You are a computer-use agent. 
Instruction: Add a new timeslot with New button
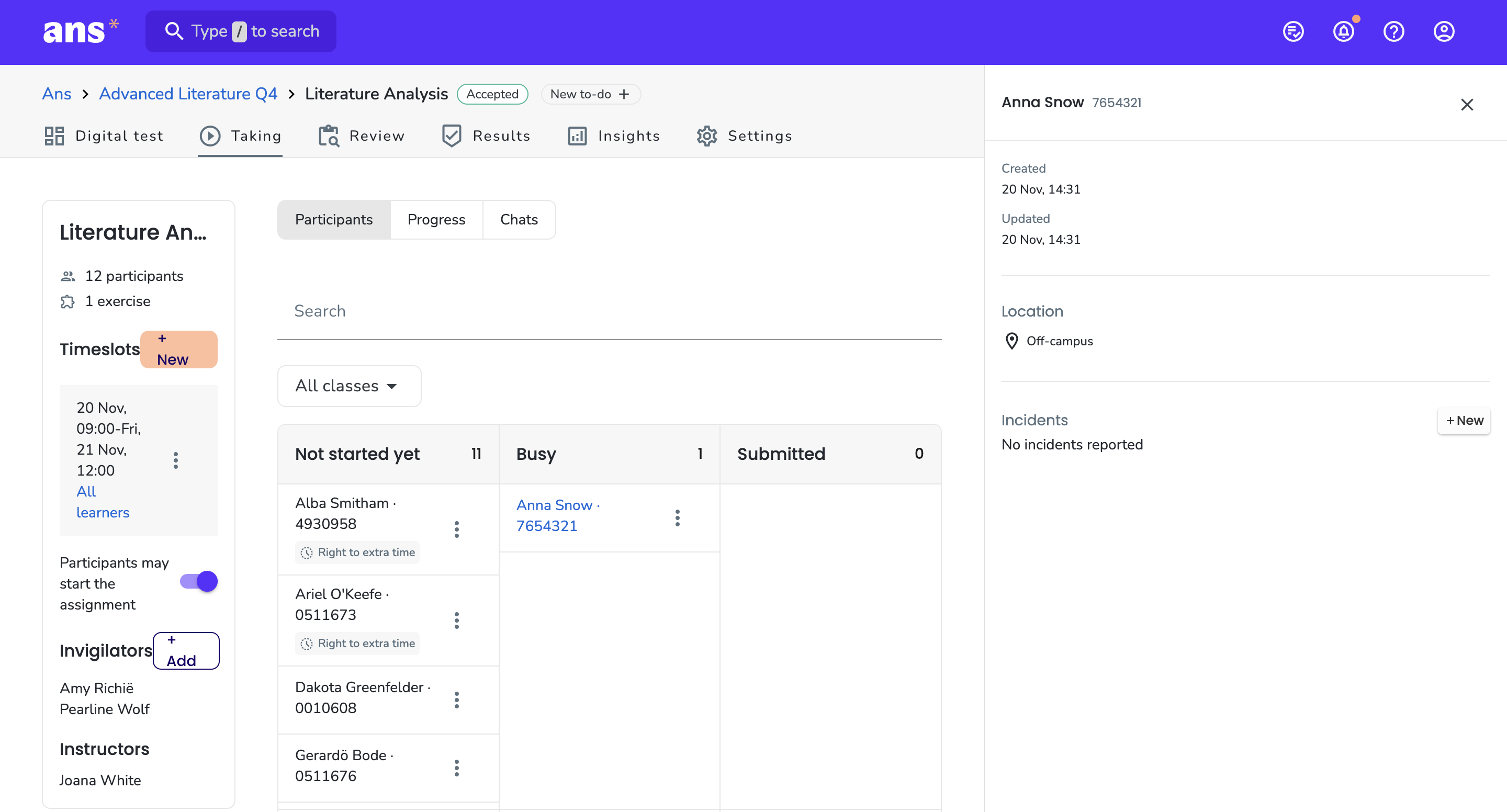[x=179, y=349]
